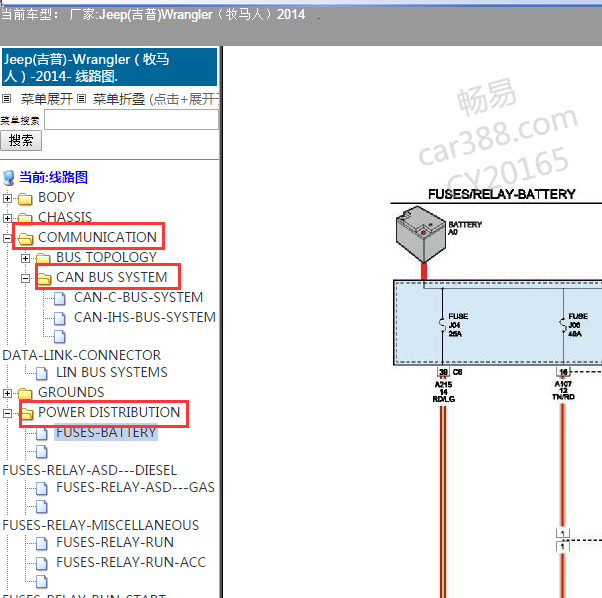Collapse the COMMUNICATION tree node

coord(7,238)
